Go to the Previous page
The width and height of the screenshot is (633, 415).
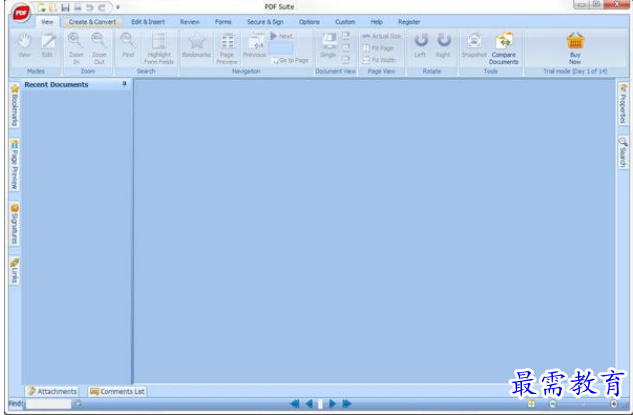pos(254,45)
